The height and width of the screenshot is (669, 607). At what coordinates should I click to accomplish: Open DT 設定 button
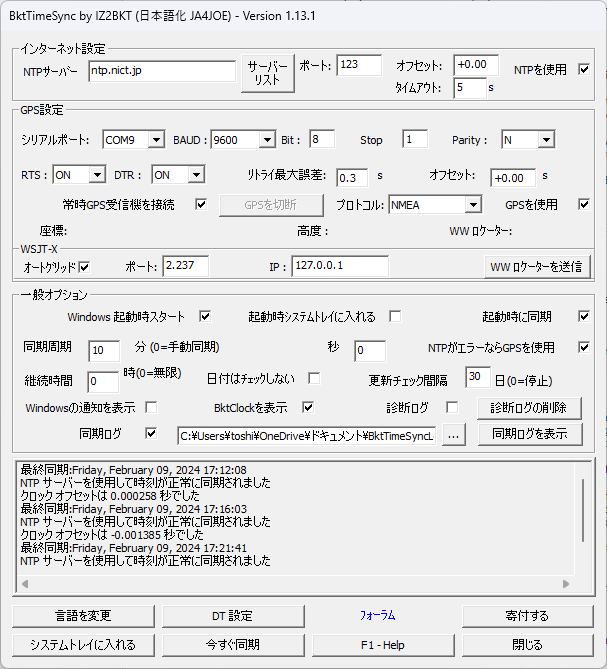(233, 616)
